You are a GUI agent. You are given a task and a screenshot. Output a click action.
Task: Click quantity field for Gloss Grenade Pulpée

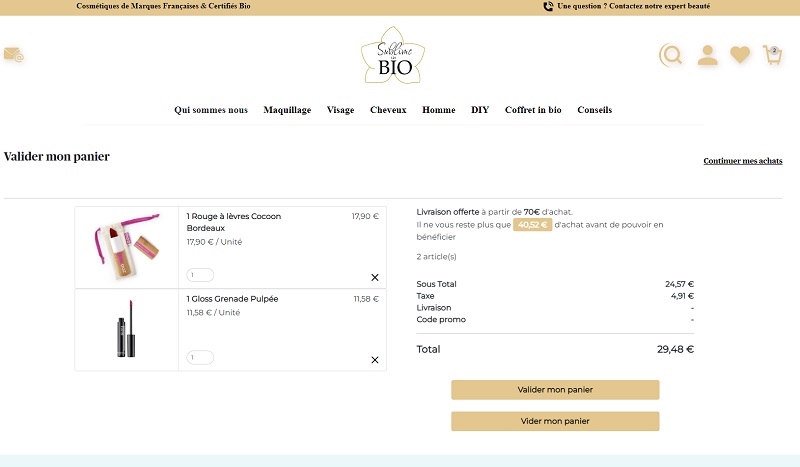click(200, 357)
